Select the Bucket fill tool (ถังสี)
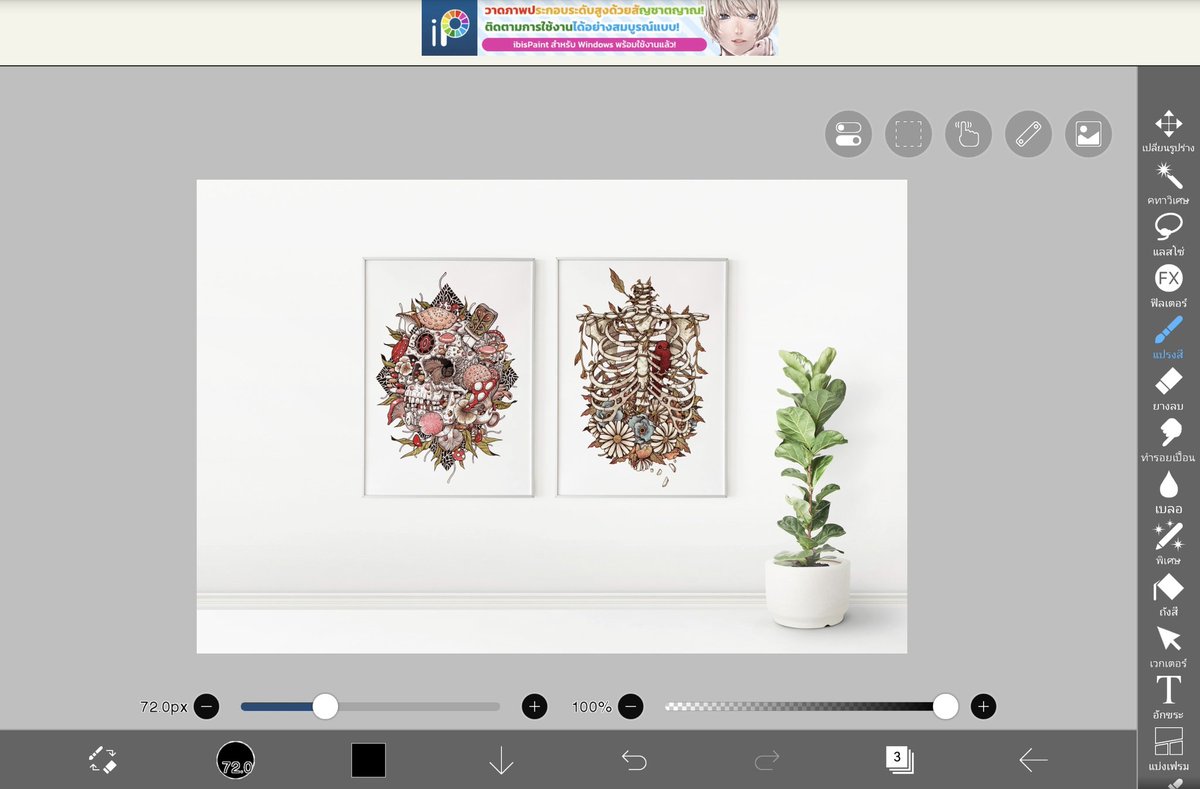Image resolution: width=1200 pixels, height=789 pixels. (1168, 596)
